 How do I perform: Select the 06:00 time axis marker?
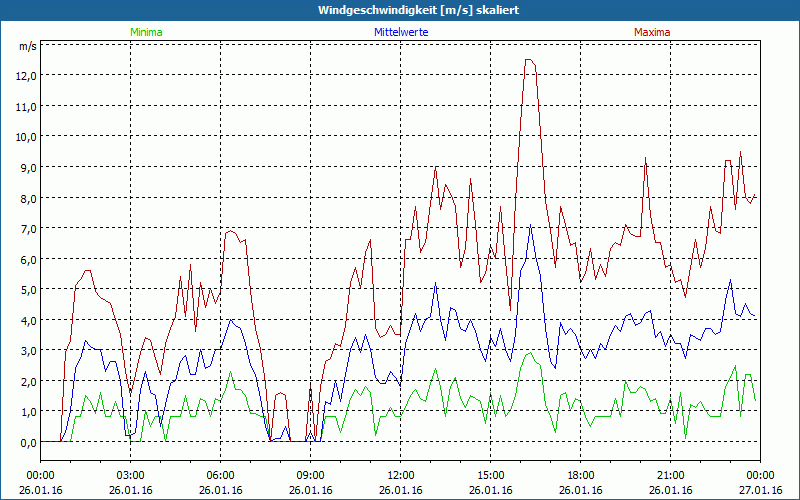point(221,475)
